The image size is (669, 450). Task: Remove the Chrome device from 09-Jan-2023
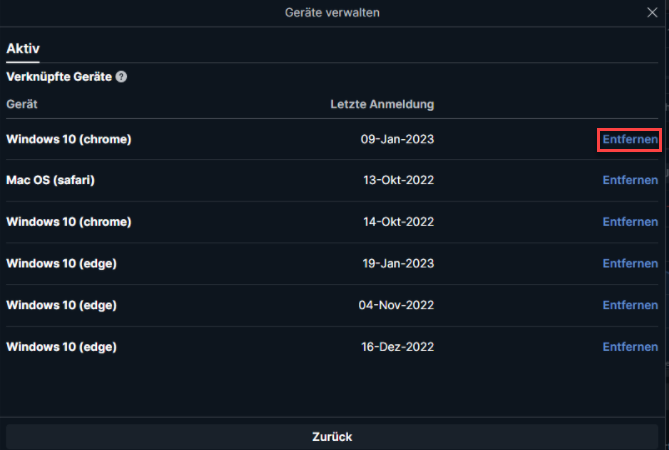coord(630,139)
